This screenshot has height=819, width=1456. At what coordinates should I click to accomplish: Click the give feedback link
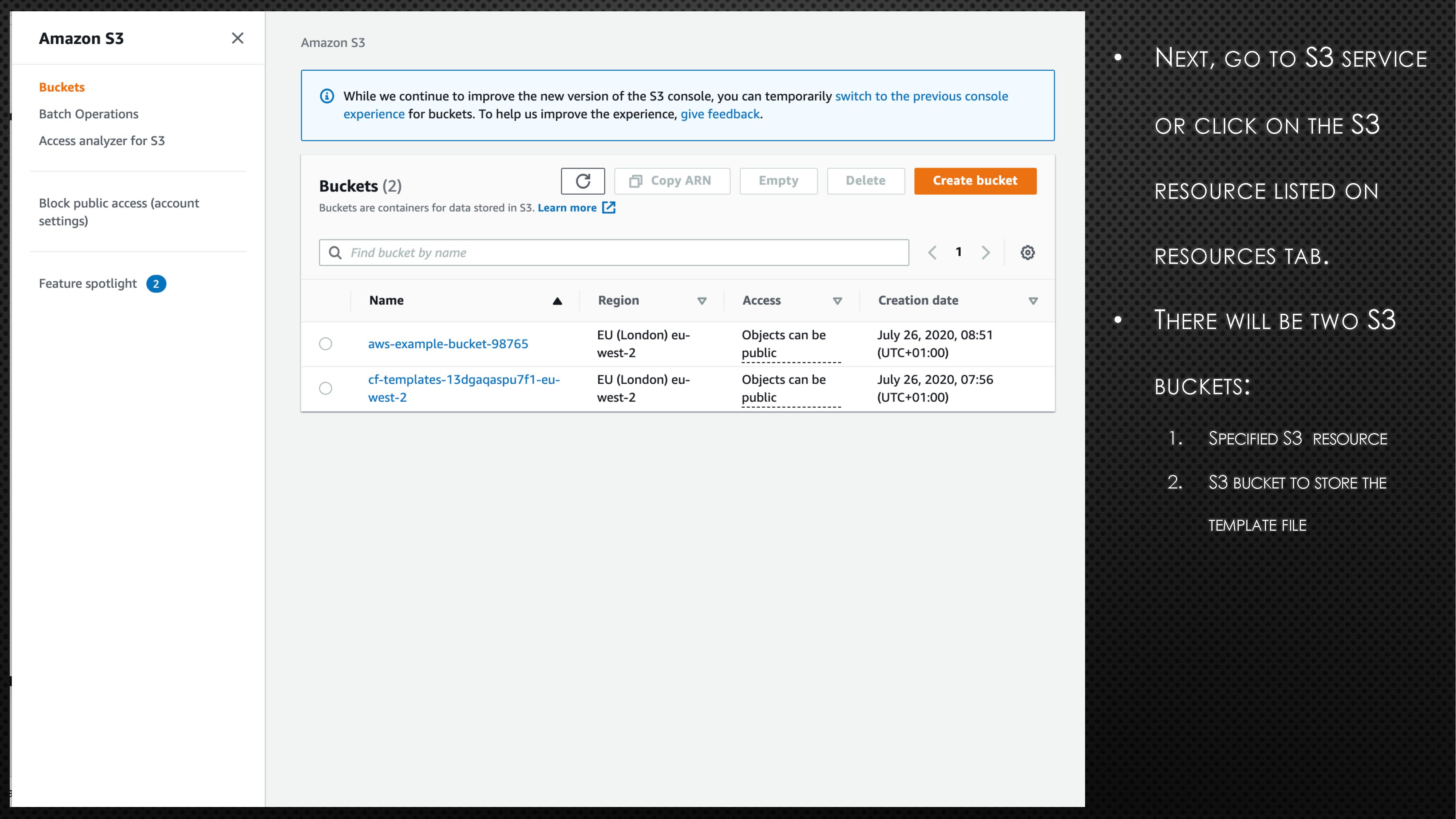[720, 114]
